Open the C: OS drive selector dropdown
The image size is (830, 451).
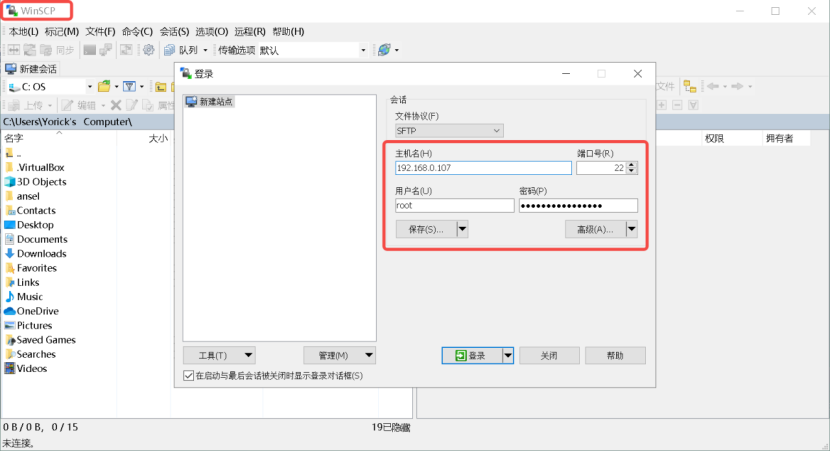pyautogui.click(x=89, y=86)
